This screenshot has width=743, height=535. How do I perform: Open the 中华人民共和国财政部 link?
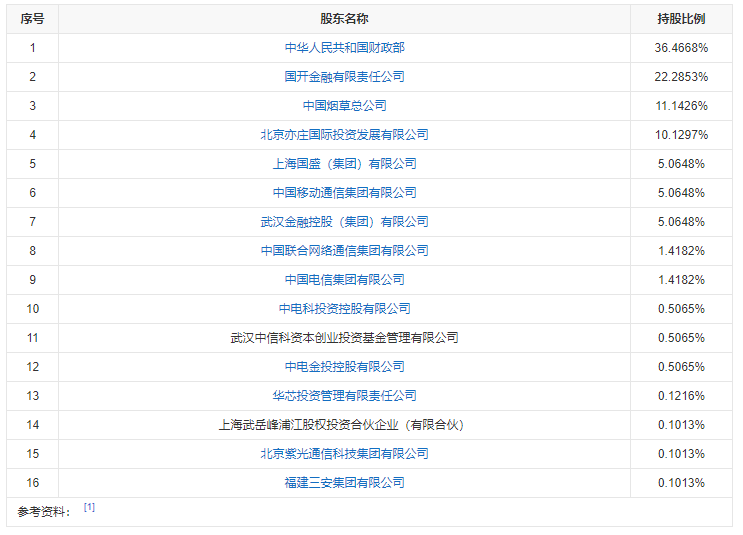(344, 48)
